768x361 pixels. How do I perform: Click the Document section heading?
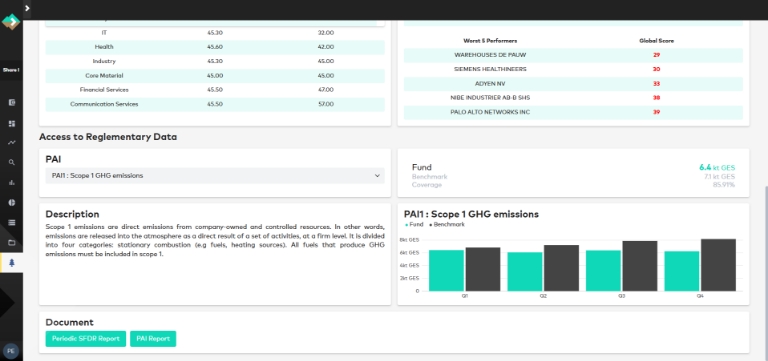point(70,322)
